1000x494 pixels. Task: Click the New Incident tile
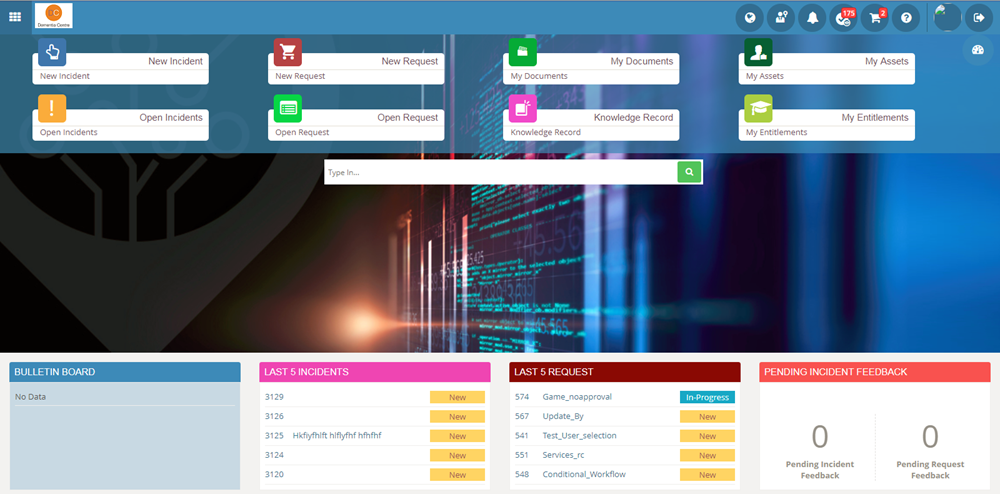121,66
